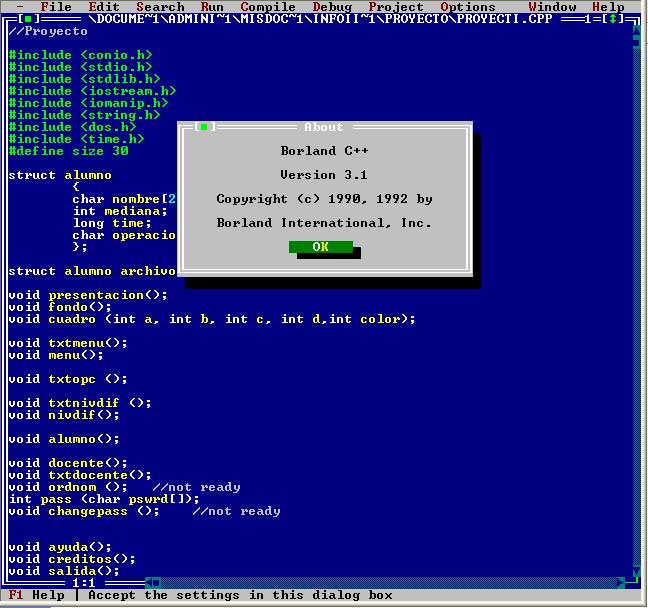
Task: Open the Window menu
Action: [552, 7]
